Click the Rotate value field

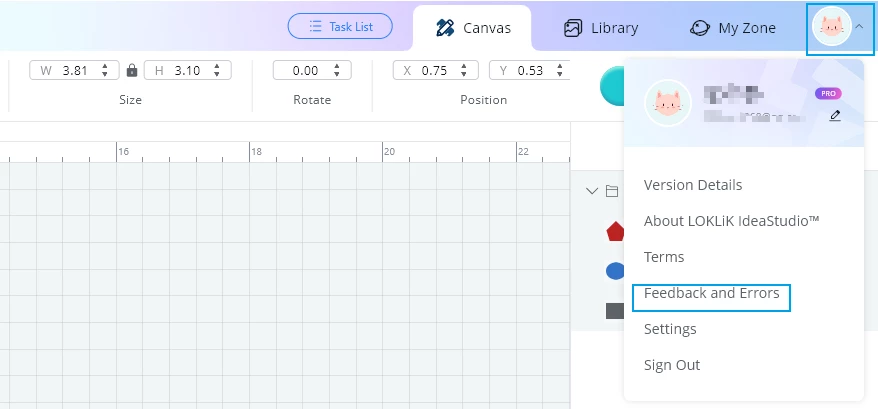click(x=312, y=71)
